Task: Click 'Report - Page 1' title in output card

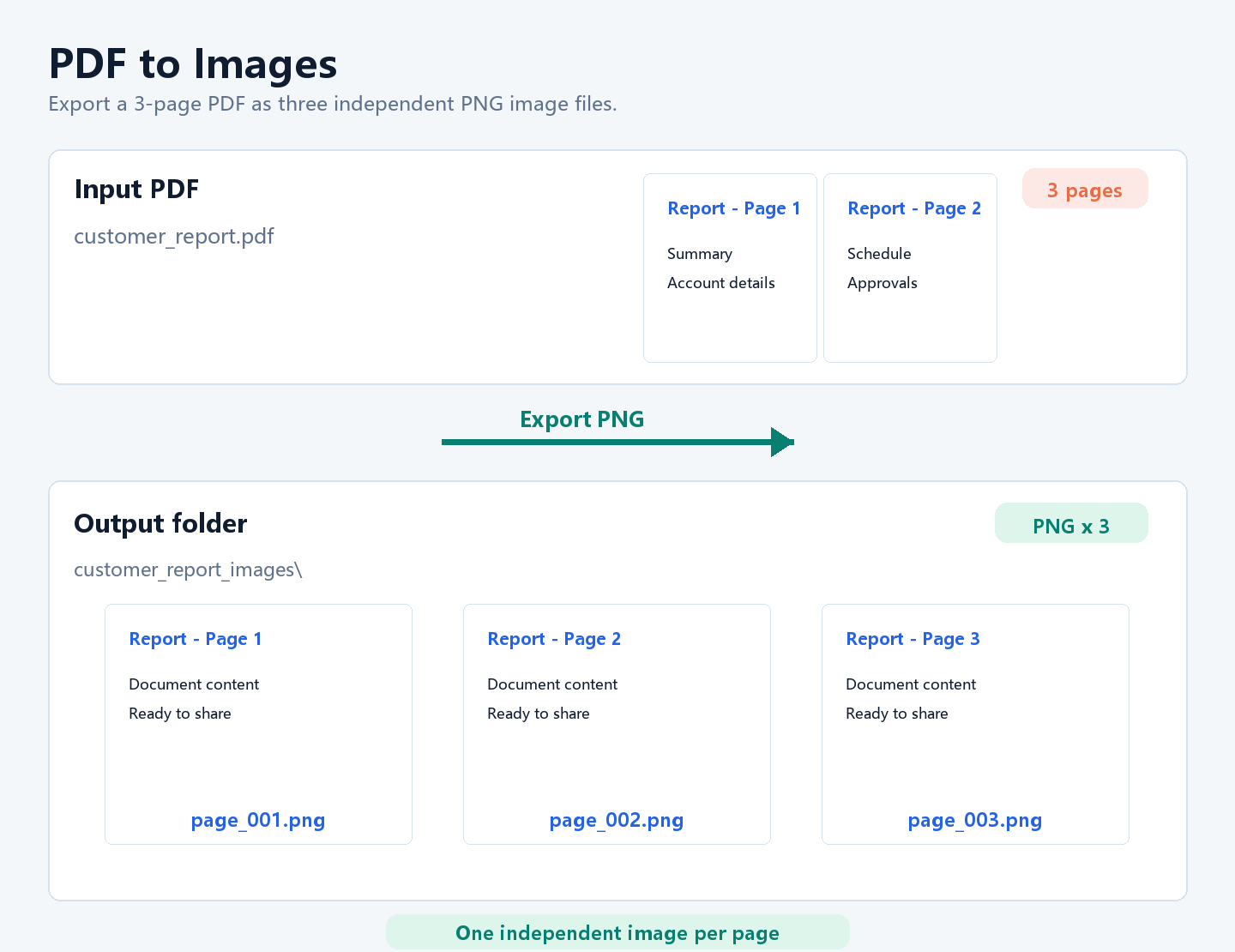Action: (196, 639)
